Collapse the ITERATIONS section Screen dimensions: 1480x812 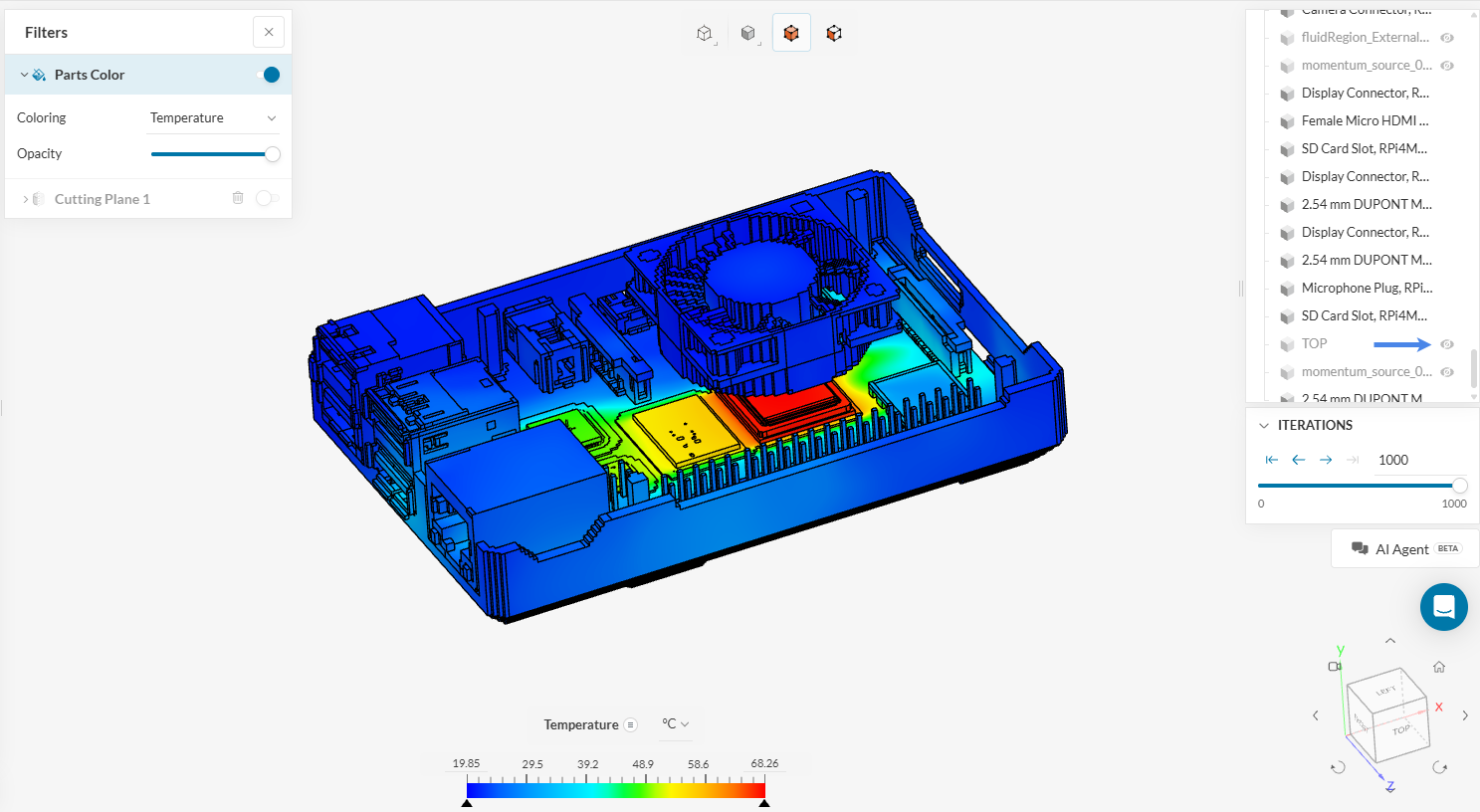pos(1264,425)
